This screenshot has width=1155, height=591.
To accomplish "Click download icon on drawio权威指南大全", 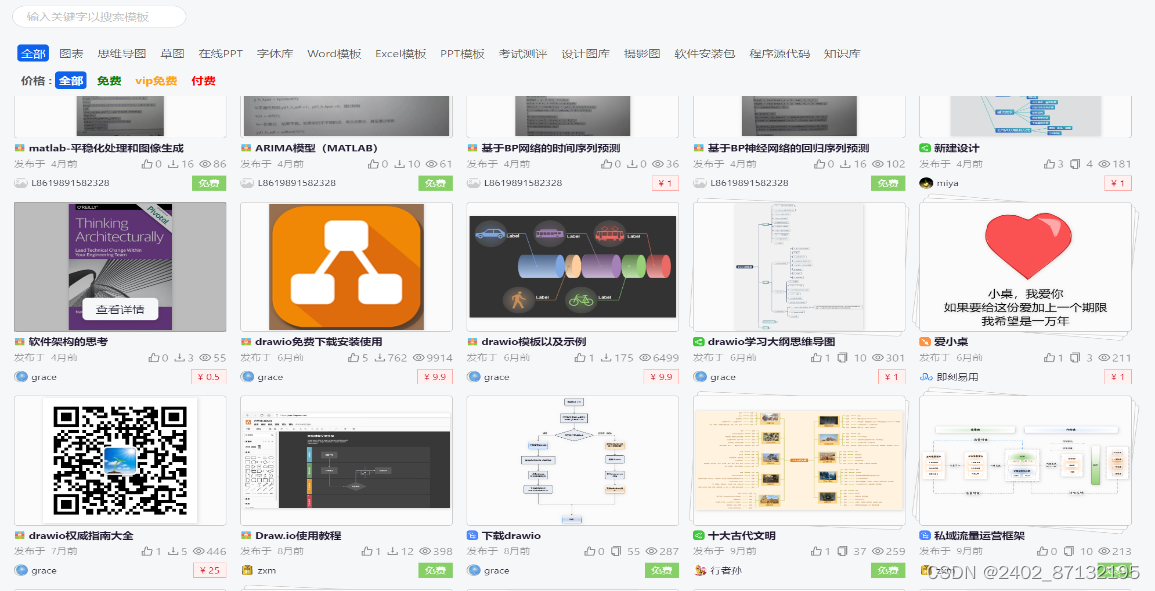I will coord(173,551).
